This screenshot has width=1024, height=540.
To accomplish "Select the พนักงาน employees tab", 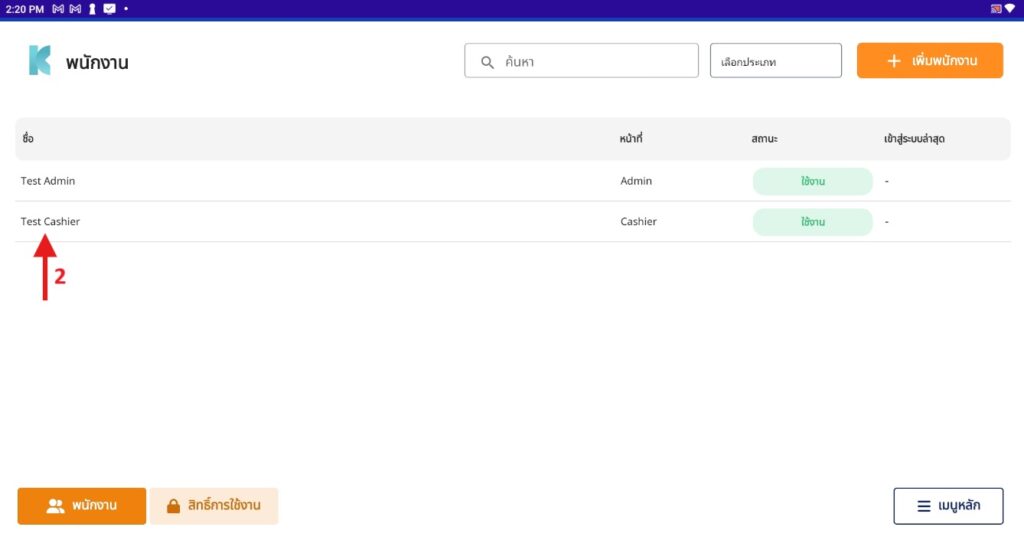I will click(x=82, y=506).
